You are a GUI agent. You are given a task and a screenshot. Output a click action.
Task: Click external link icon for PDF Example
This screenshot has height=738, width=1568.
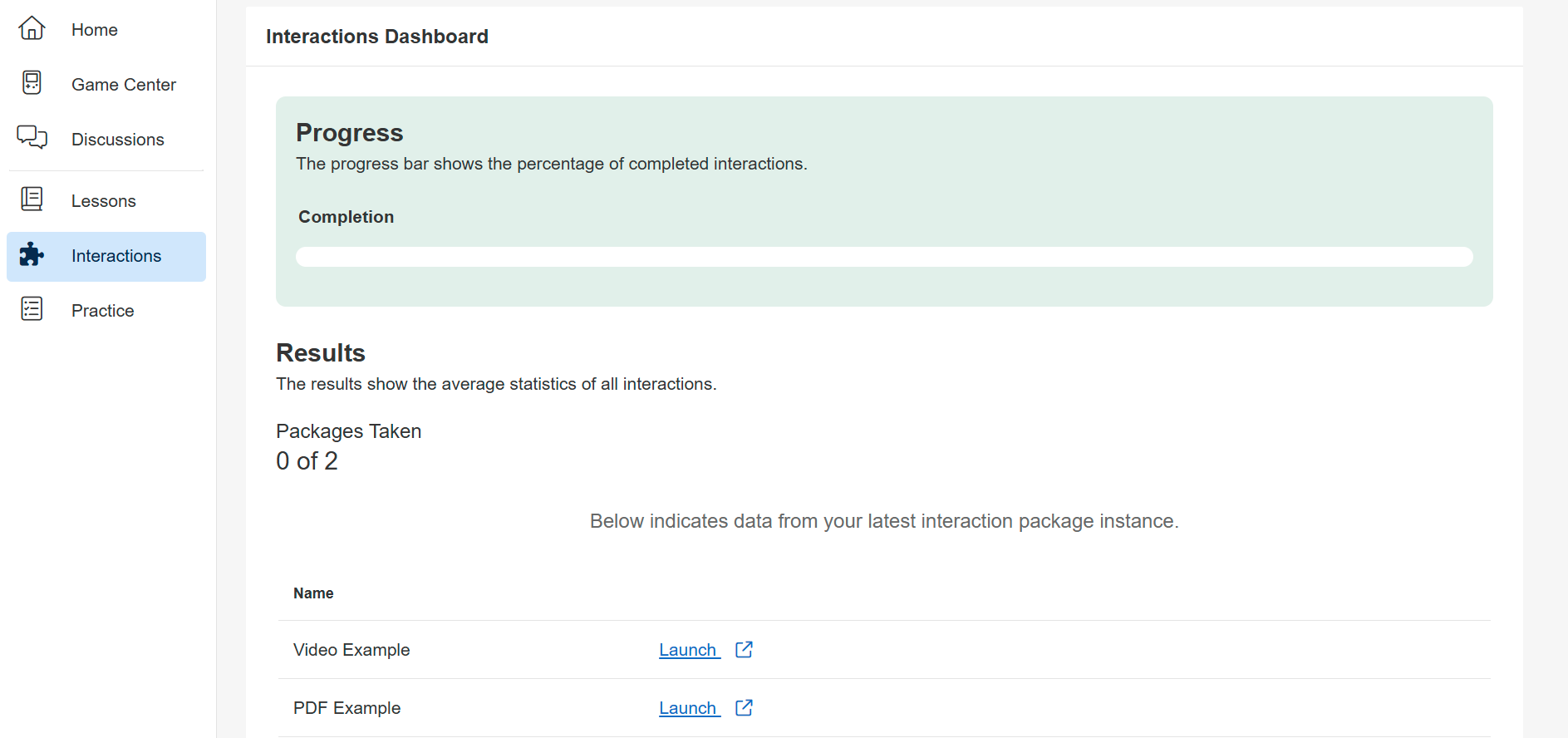[744, 707]
